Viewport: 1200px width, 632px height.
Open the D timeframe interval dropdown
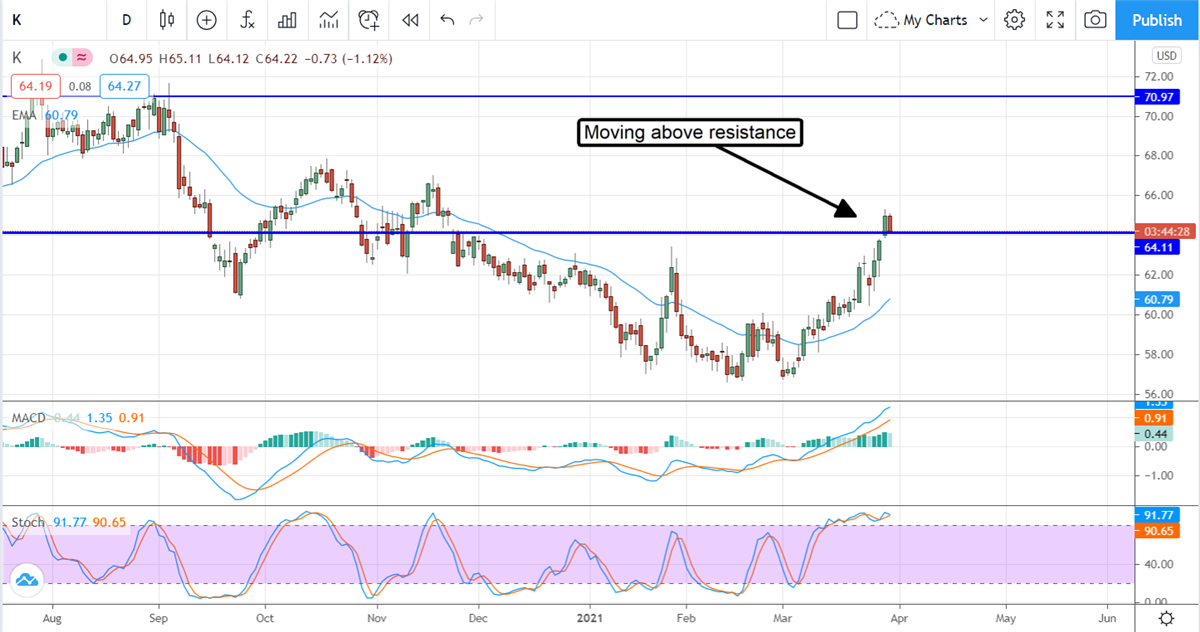point(126,20)
